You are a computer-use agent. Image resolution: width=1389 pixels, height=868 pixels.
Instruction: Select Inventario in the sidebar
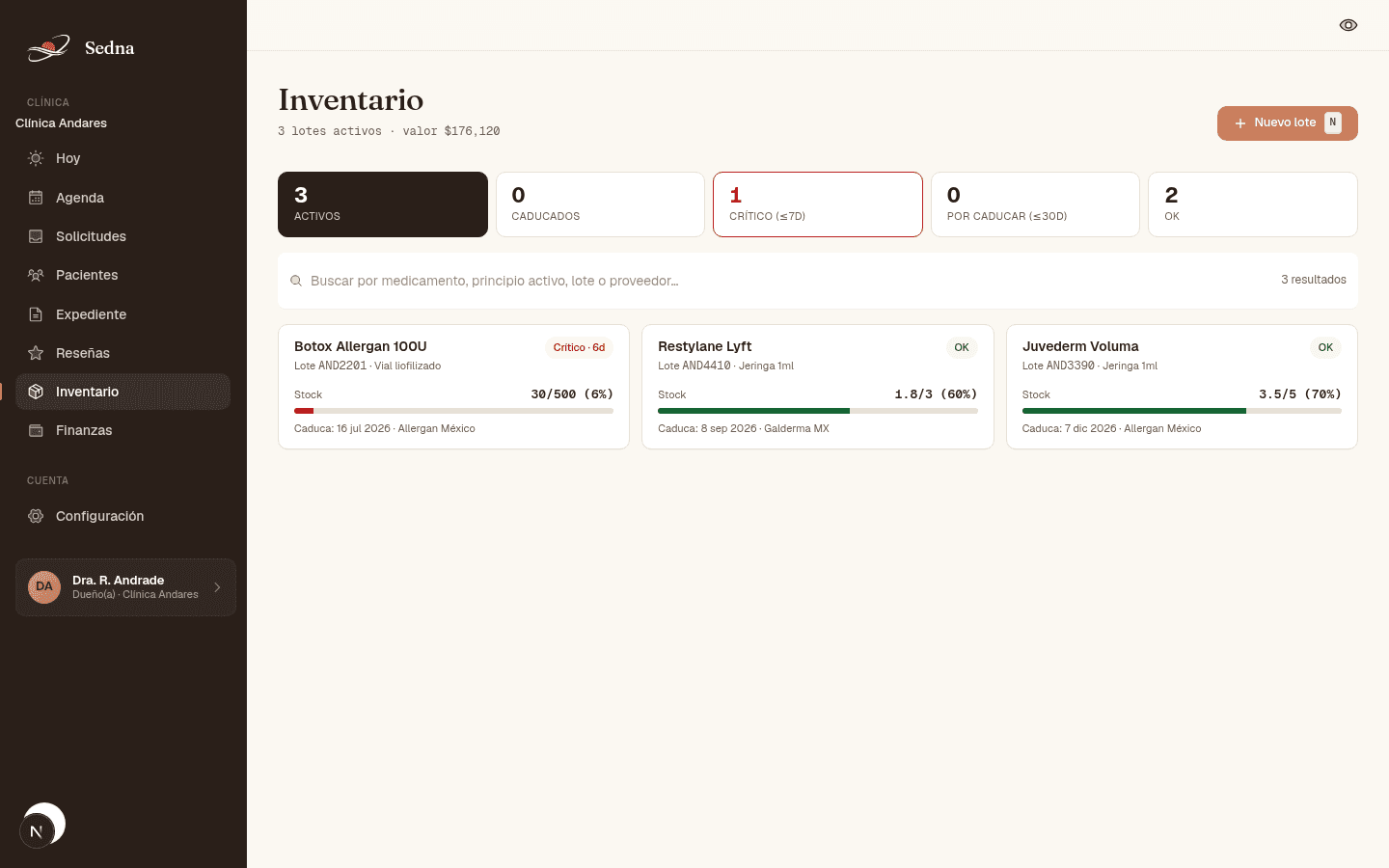pyautogui.click(x=123, y=392)
